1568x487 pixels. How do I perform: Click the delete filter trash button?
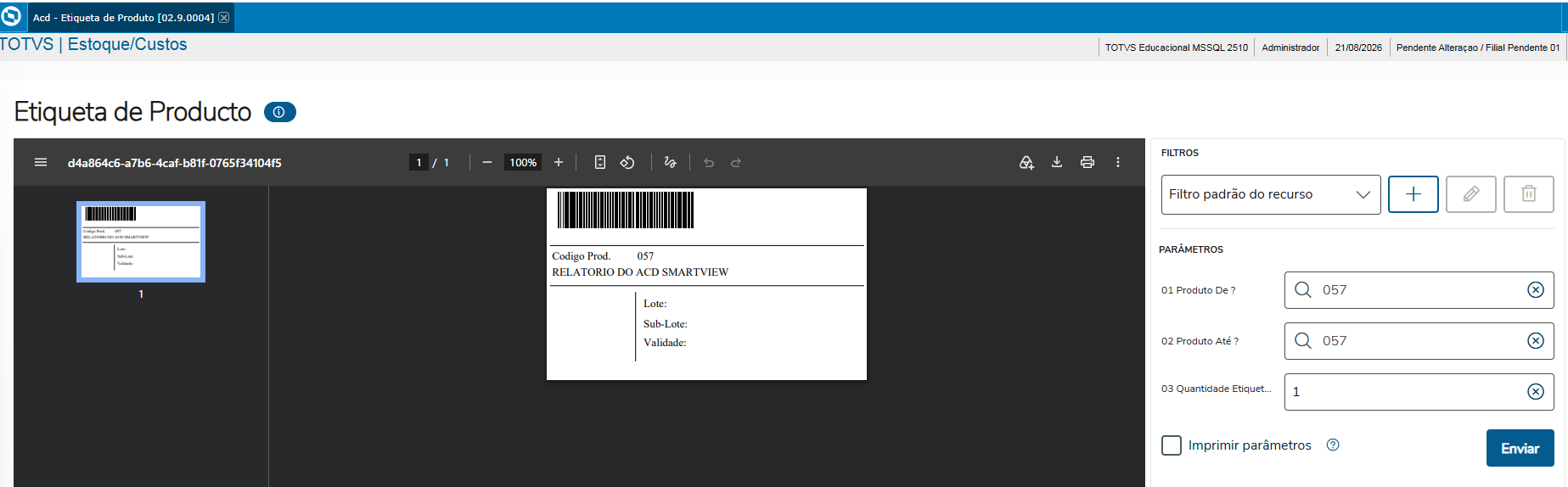click(1529, 194)
